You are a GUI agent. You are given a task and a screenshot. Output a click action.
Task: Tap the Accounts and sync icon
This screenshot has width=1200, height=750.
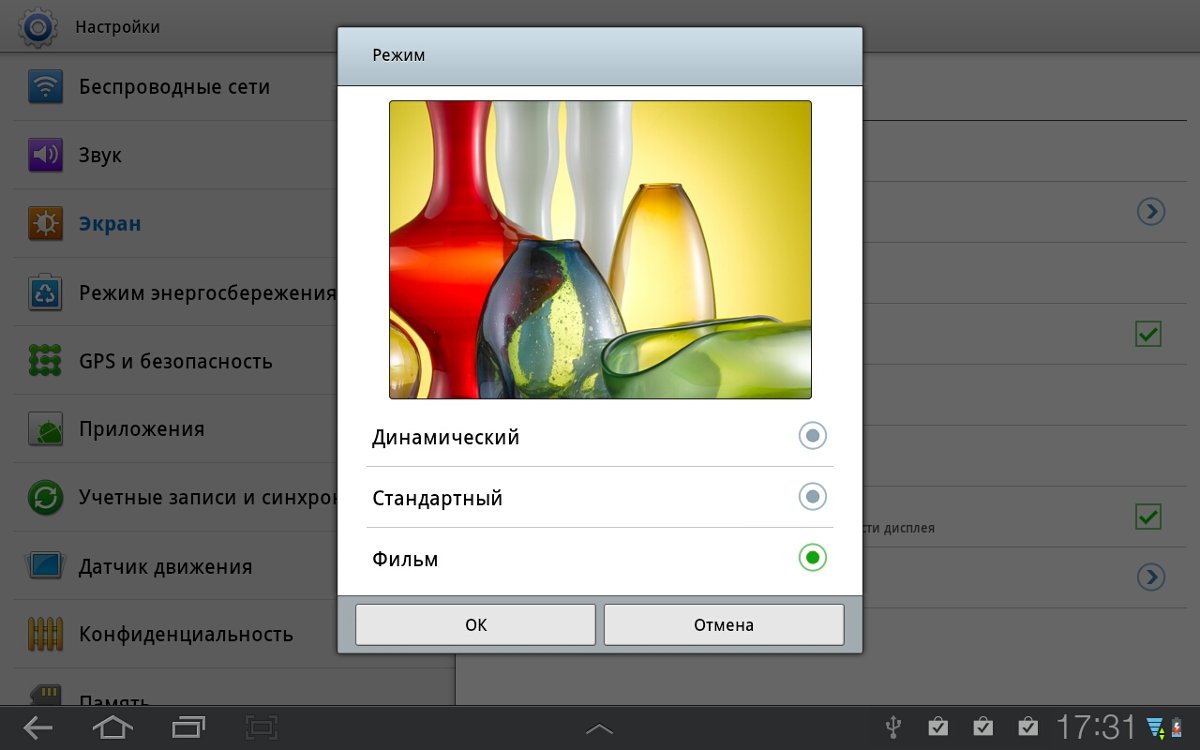point(45,497)
